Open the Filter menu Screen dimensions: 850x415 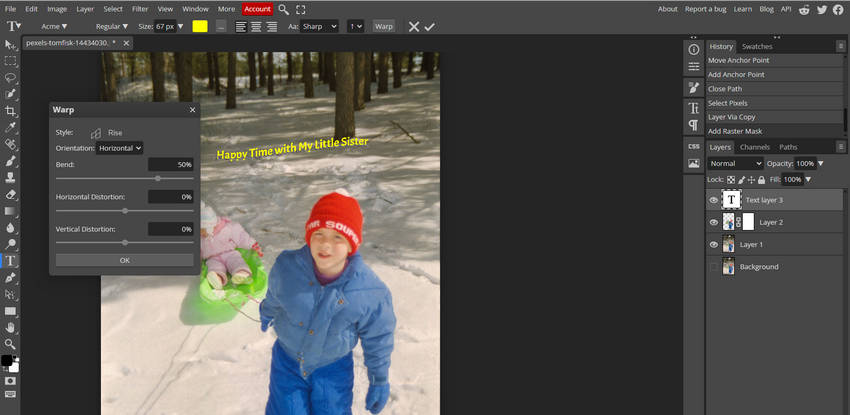click(x=140, y=9)
